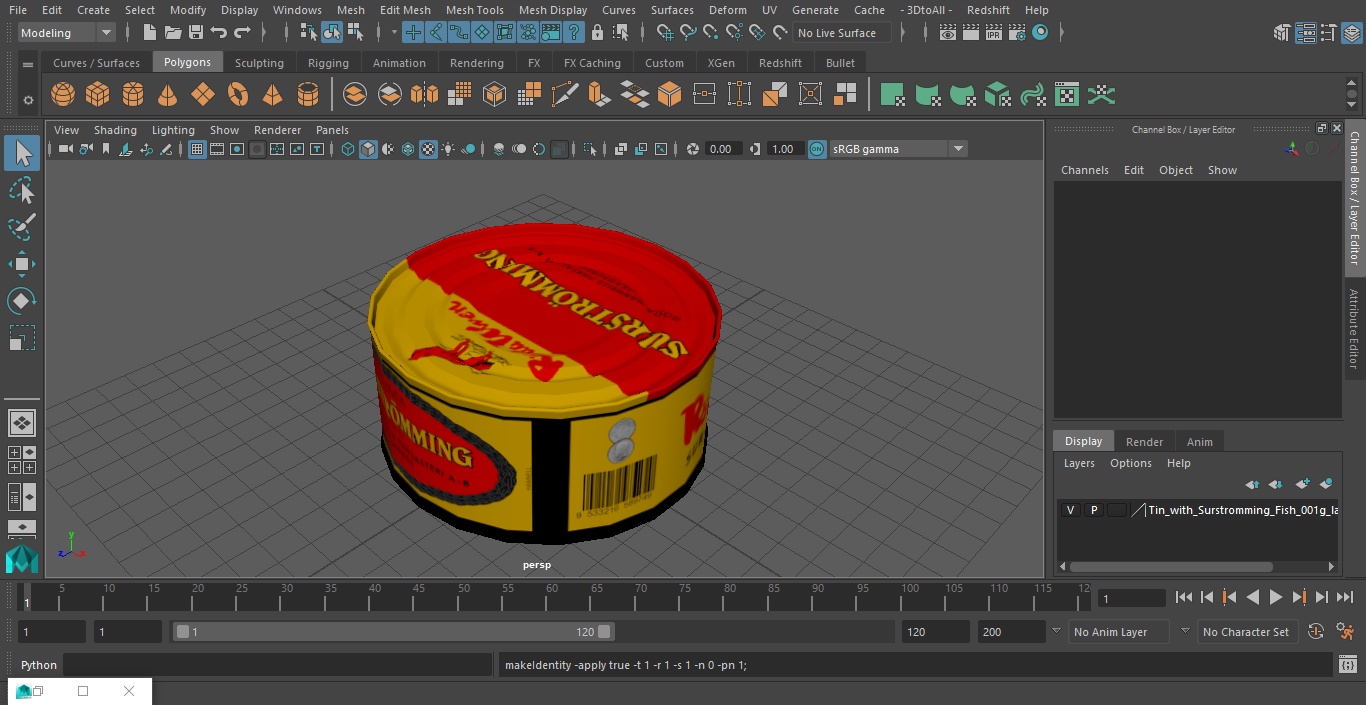This screenshot has width=1366, height=705.
Task: Switch to the Rigging shelf tab
Action: [x=328, y=62]
